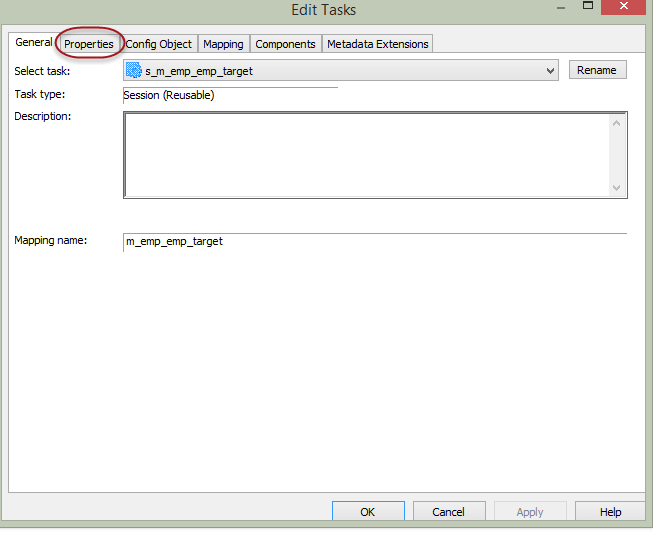The width and height of the screenshot is (653, 535).
Task: Open Help for this dialog
Action: pyautogui.click(x=610, y=512)
